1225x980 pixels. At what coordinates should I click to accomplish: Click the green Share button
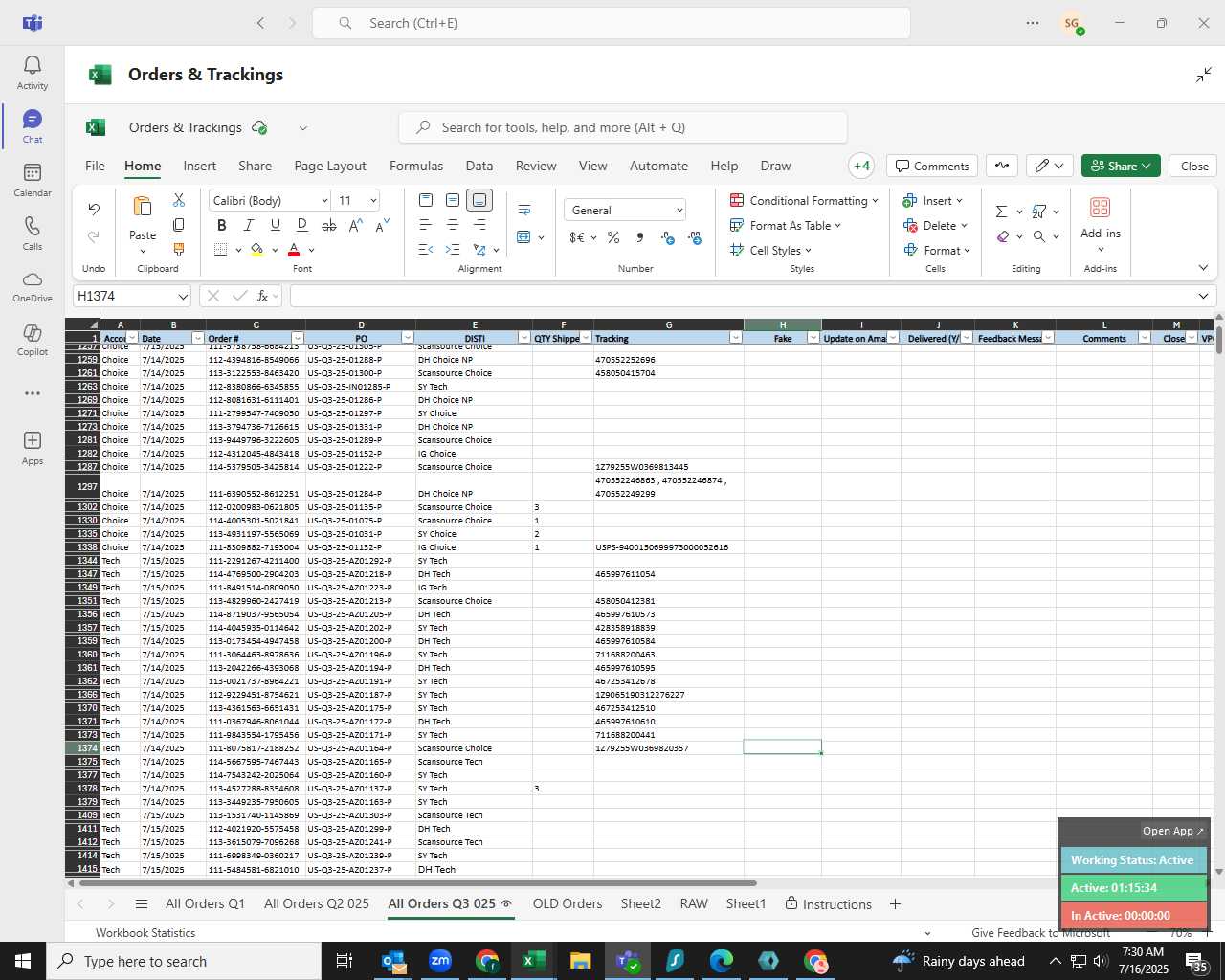pyautogui.click(x=1121, y=166)
